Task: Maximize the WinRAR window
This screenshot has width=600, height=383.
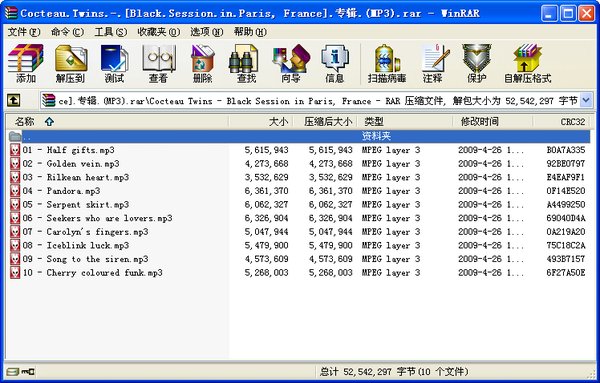Action: pyautogui.click(x=568, y=13)
